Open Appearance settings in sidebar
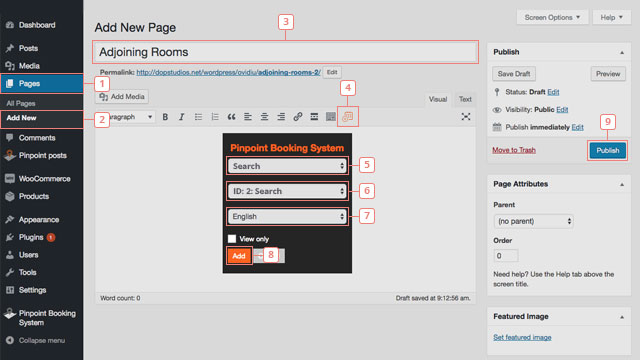Image resolution: width=640 pixels, height=360 pixels. coord(39,220)
